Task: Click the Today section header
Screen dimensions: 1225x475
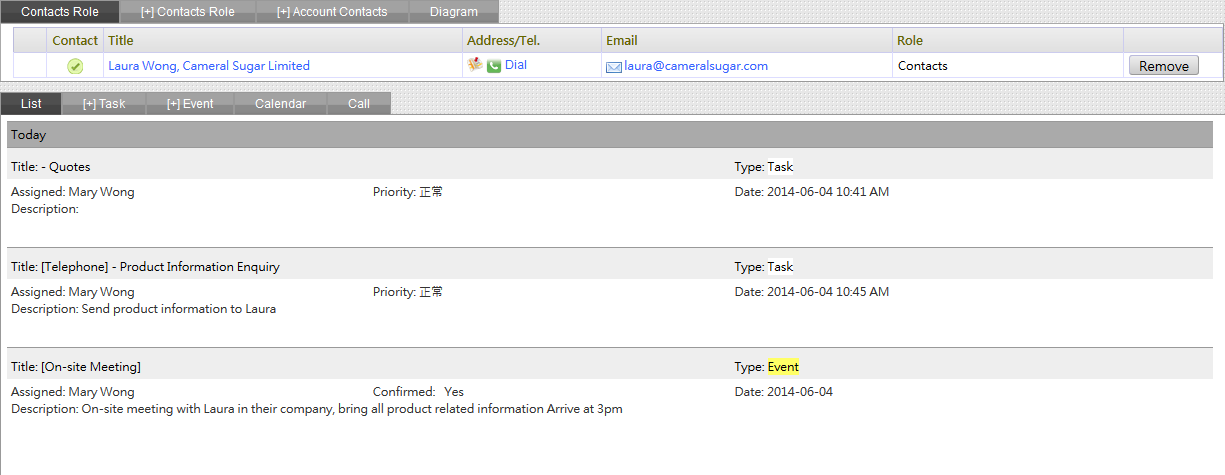Action: 610,134
